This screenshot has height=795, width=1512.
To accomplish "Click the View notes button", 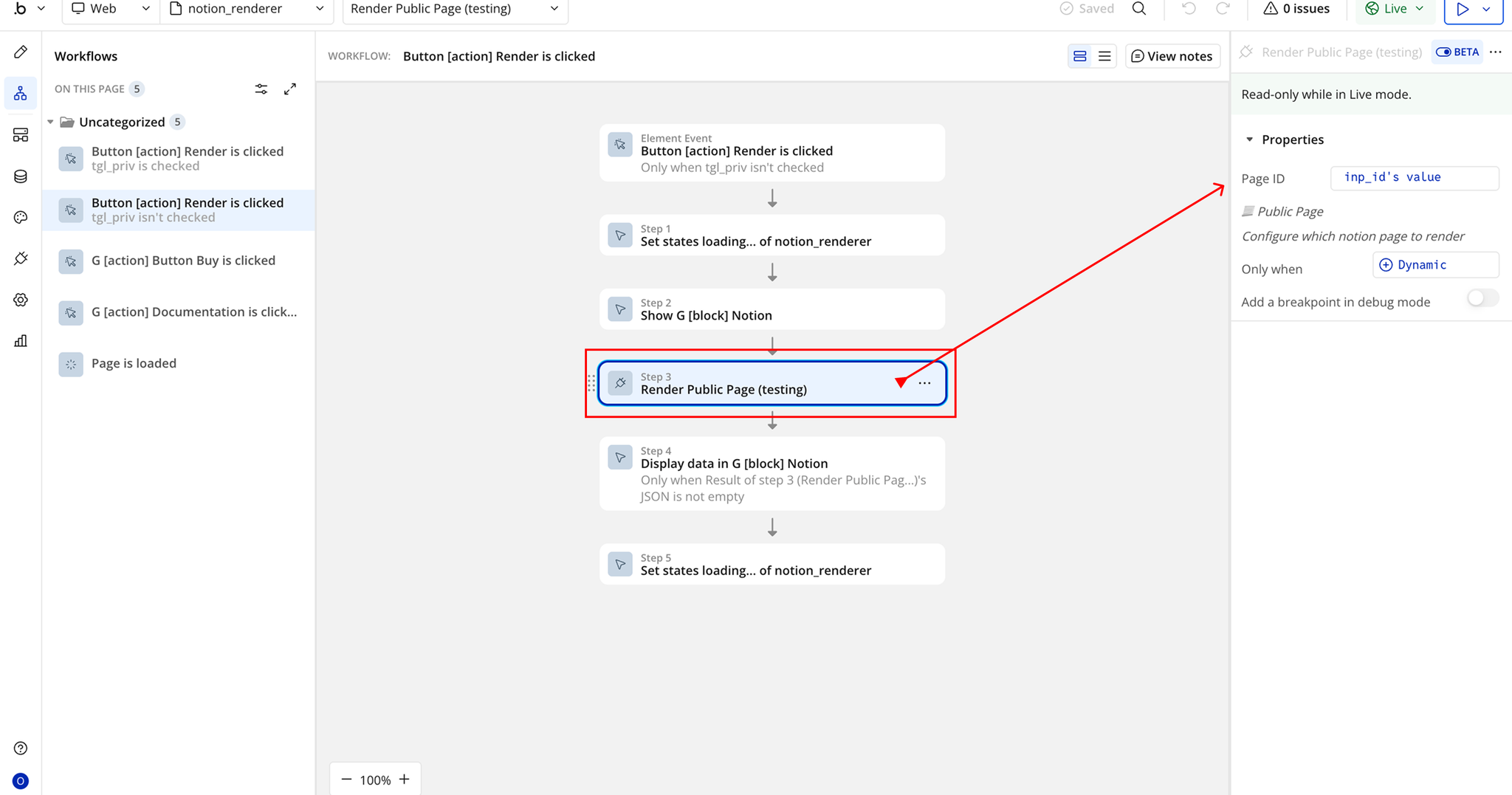I will 1172,56.
